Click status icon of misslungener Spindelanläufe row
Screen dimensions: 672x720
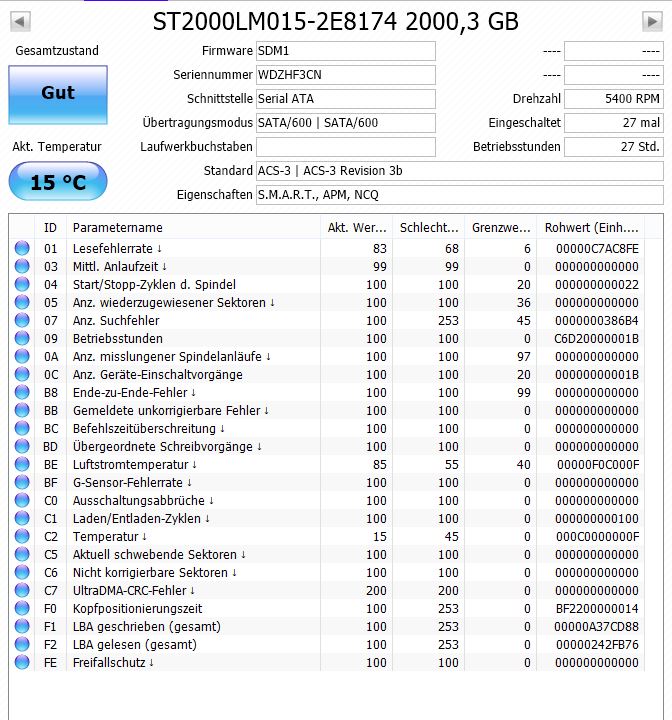(x=22, y=356)
